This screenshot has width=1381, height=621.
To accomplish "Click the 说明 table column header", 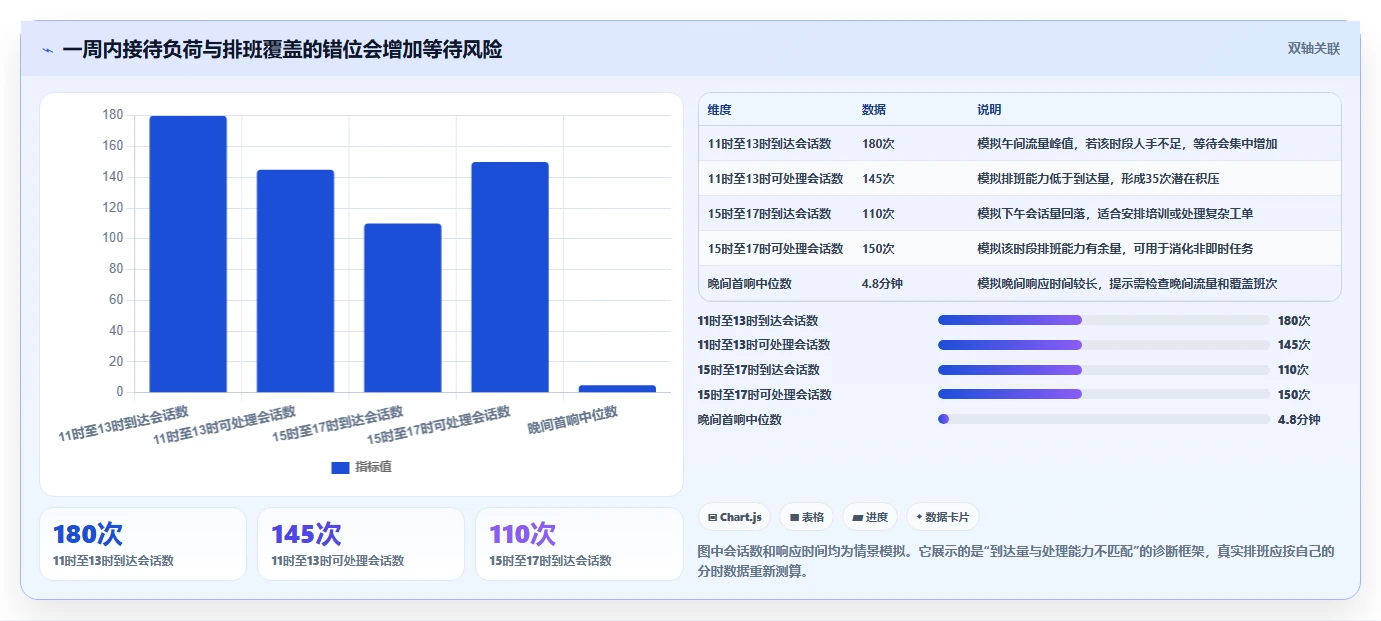I will point(989,110).
